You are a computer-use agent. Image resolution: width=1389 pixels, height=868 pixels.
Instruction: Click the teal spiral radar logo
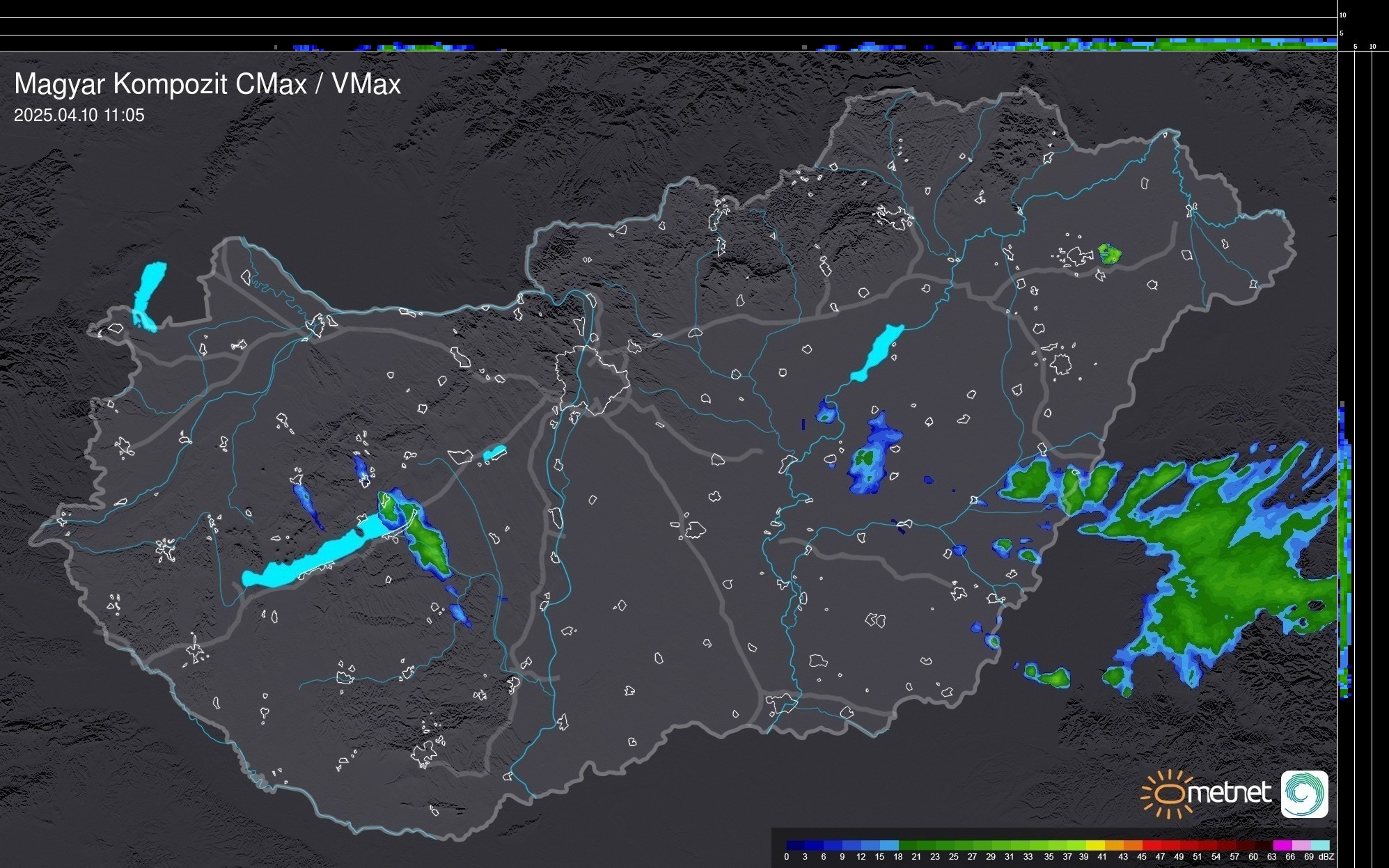click(1304, 794)
